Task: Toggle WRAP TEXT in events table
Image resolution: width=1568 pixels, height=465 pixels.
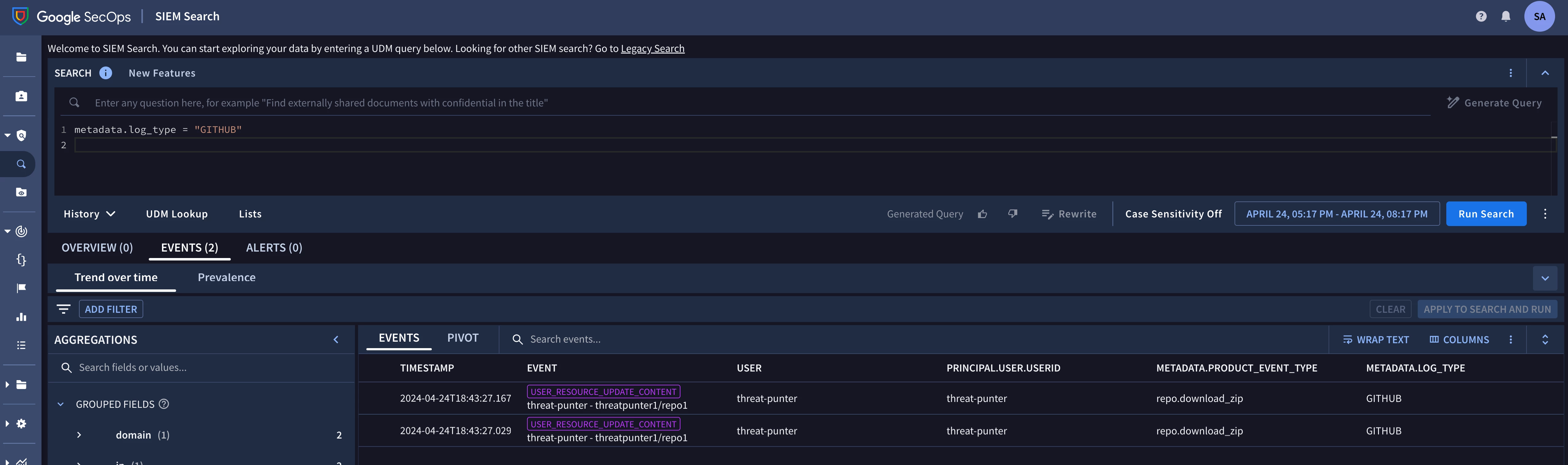Action: click(1376, 340)
